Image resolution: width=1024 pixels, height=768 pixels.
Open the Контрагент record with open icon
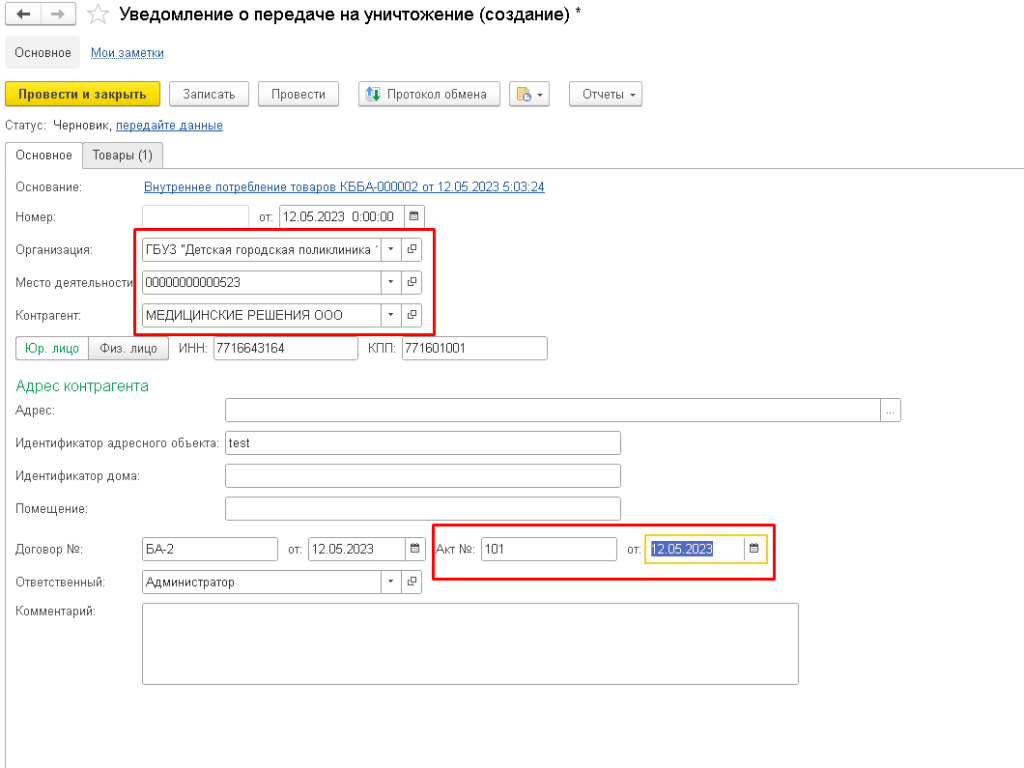coord(411,315)
